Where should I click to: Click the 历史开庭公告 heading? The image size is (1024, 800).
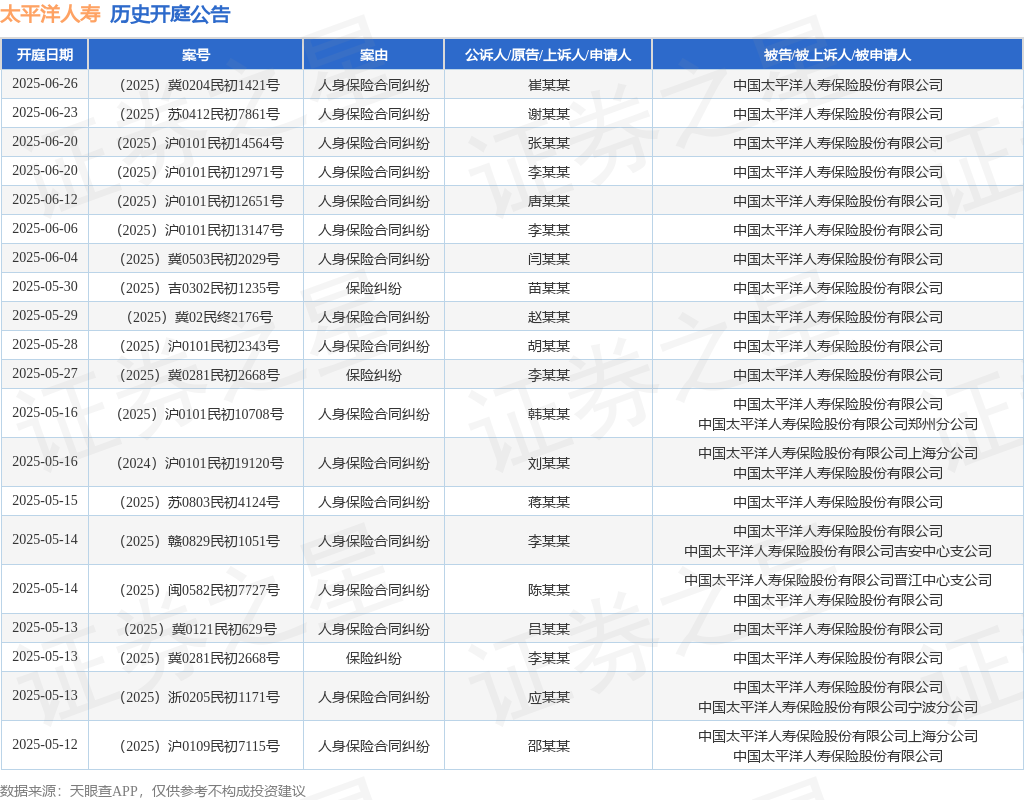(170, 14)
